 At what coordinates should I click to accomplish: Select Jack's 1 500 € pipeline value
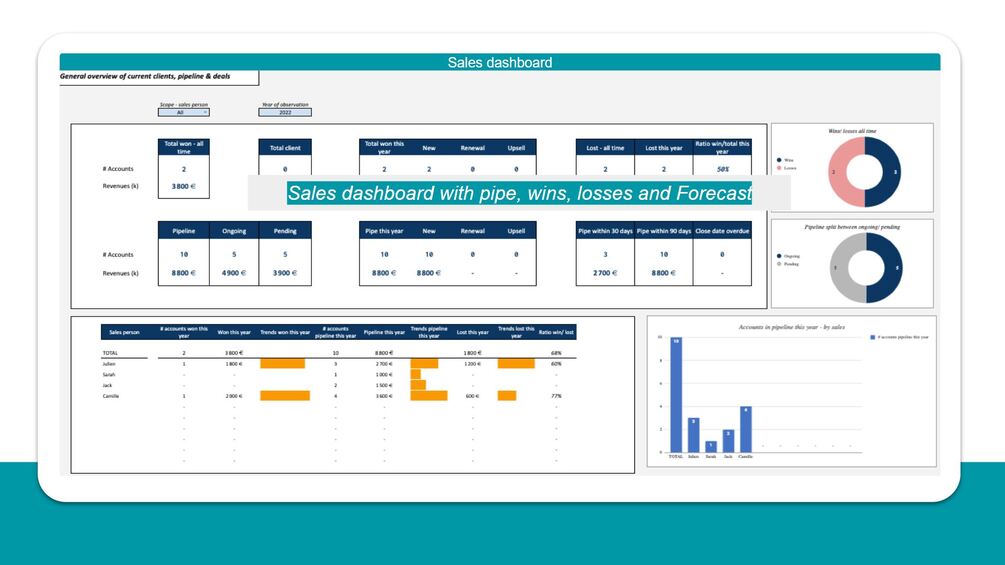pos(384,386)
